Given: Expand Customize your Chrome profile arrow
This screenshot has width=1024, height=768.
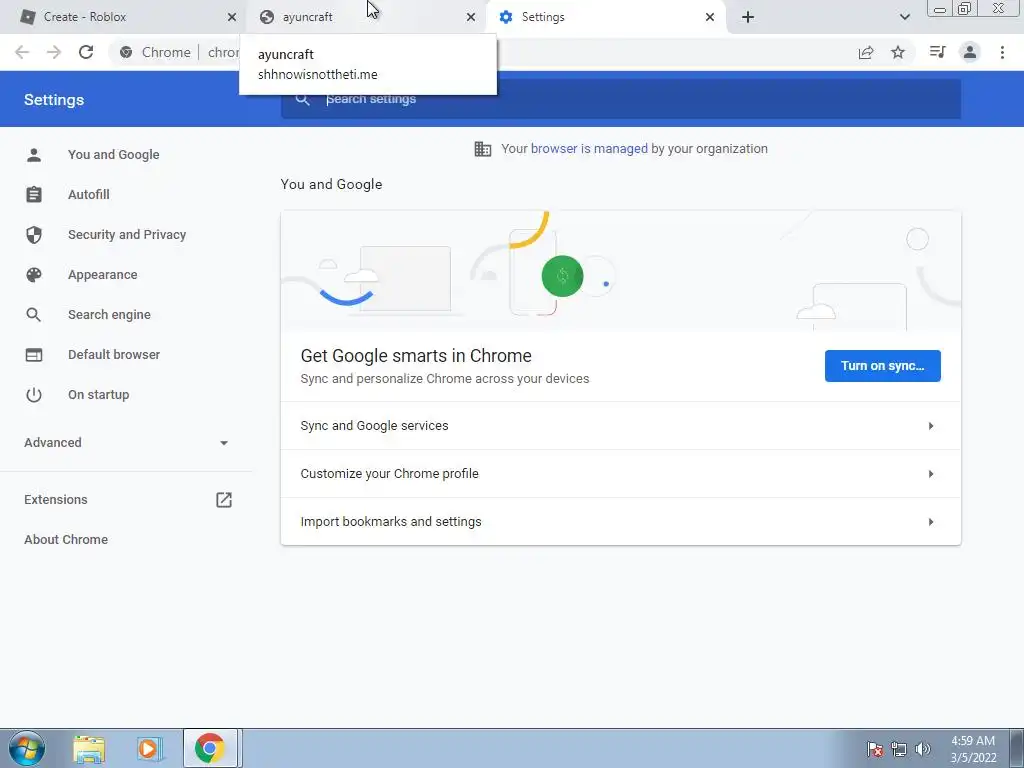Looking at the screenshot, I should click(931, 473).
